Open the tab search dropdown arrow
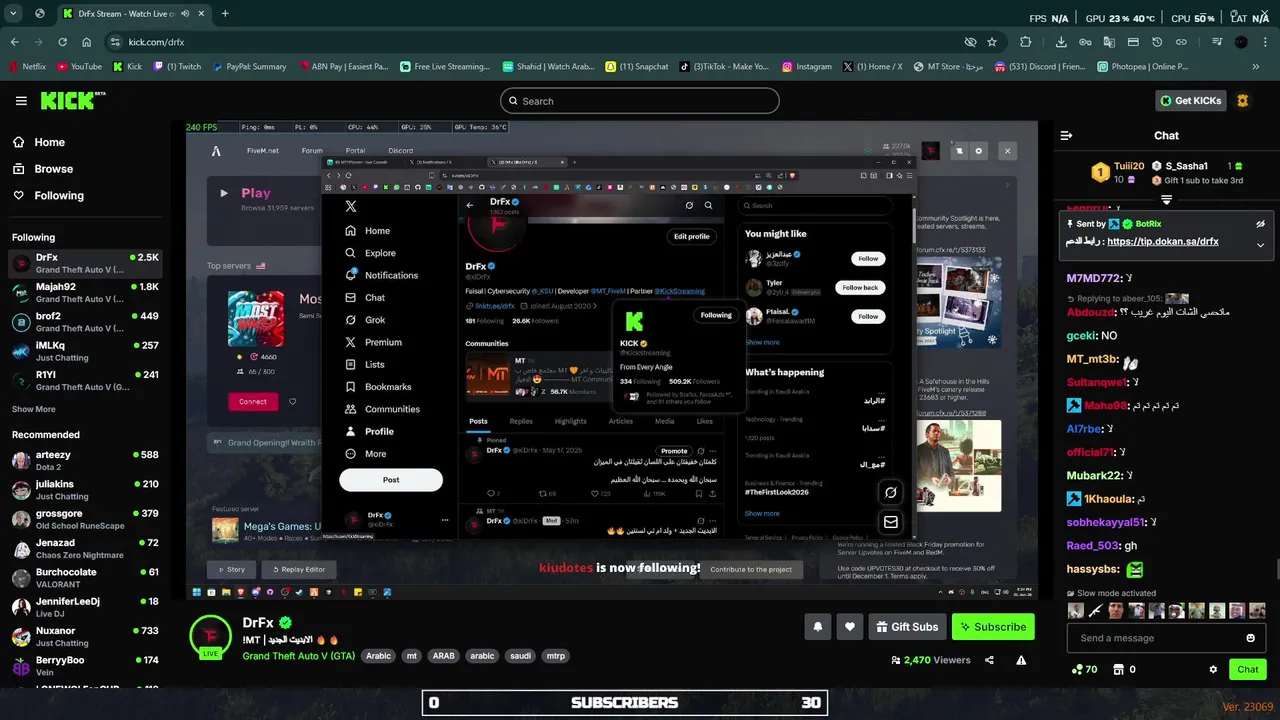The image size is (1280, 720). click(14, 14)
